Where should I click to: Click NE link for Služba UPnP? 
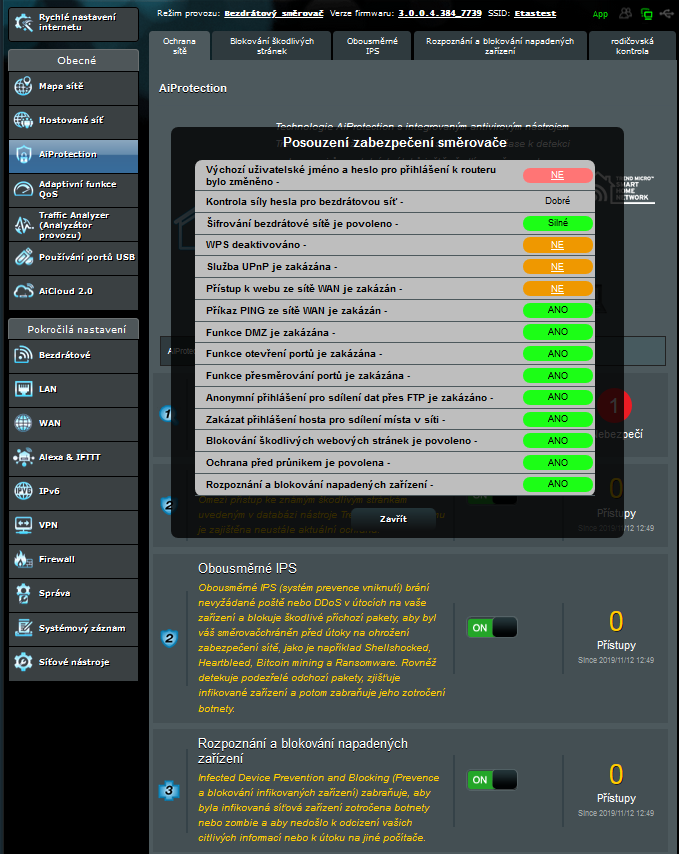tap(557, 266)
